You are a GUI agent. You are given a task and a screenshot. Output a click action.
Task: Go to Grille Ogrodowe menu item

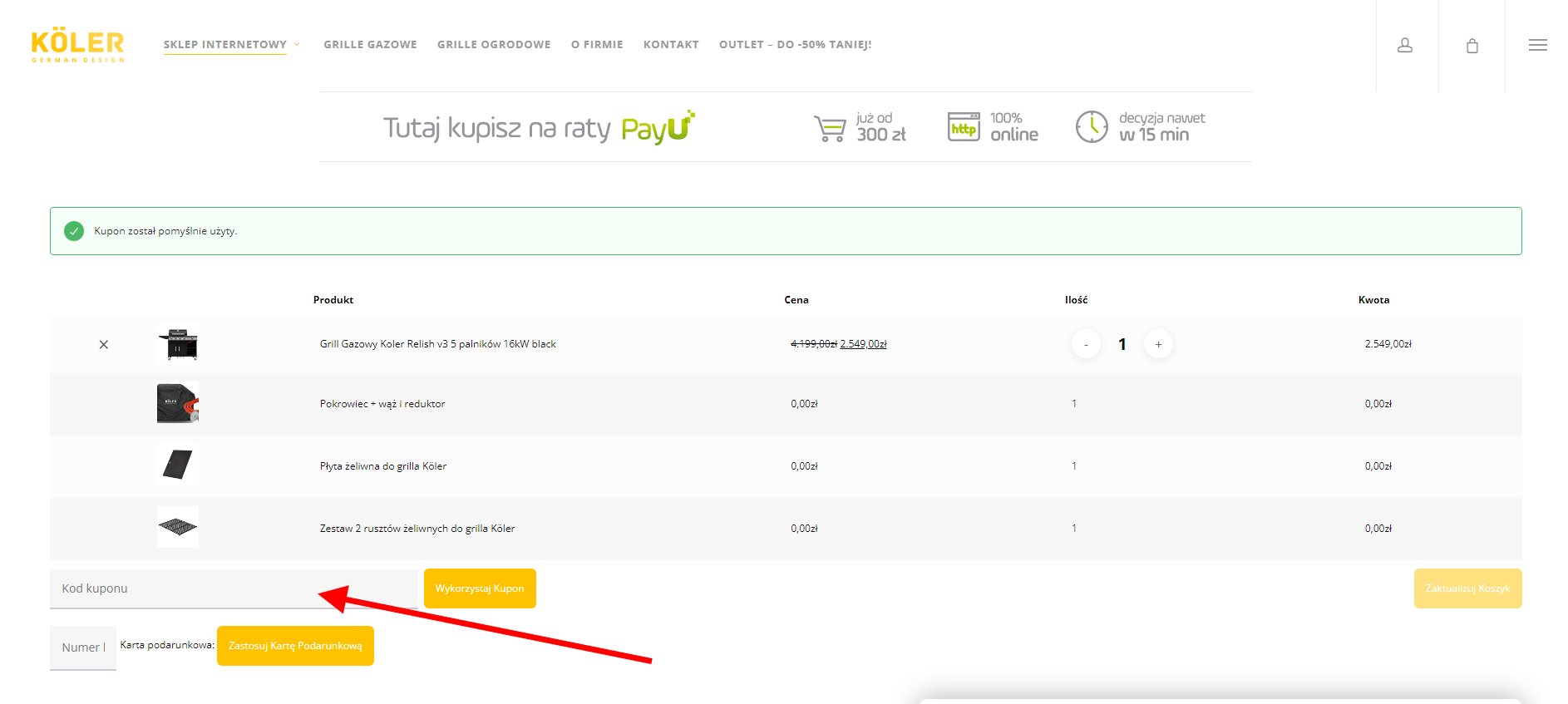click(494, 45)
